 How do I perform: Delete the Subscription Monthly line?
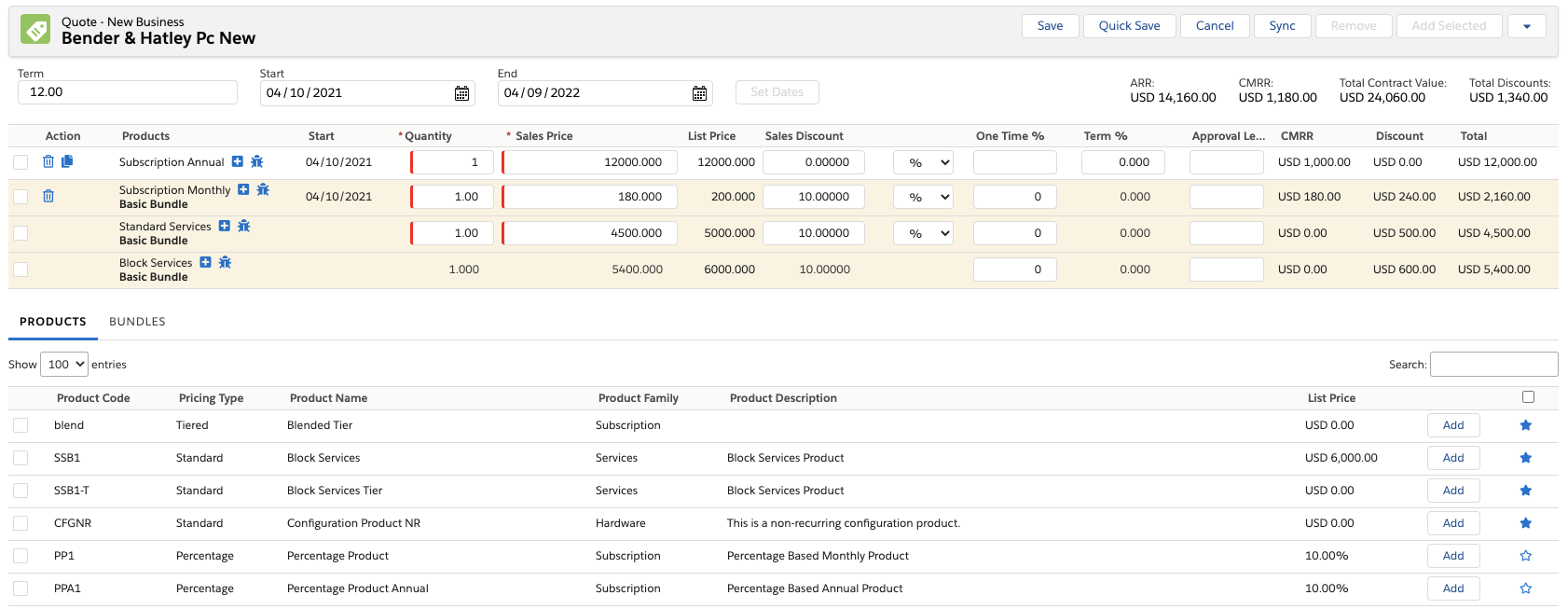[48, 196]
